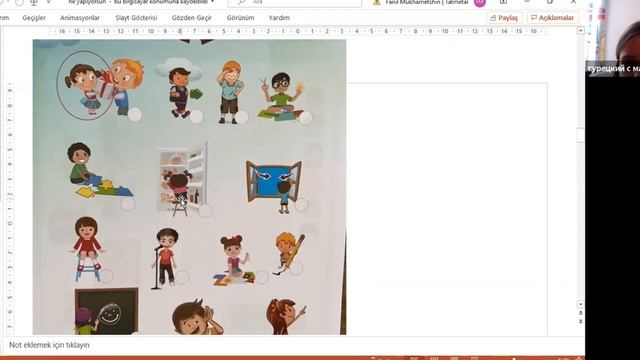
Task: Go to the next slide using the double-arrow button
Action: click(580, 322)
